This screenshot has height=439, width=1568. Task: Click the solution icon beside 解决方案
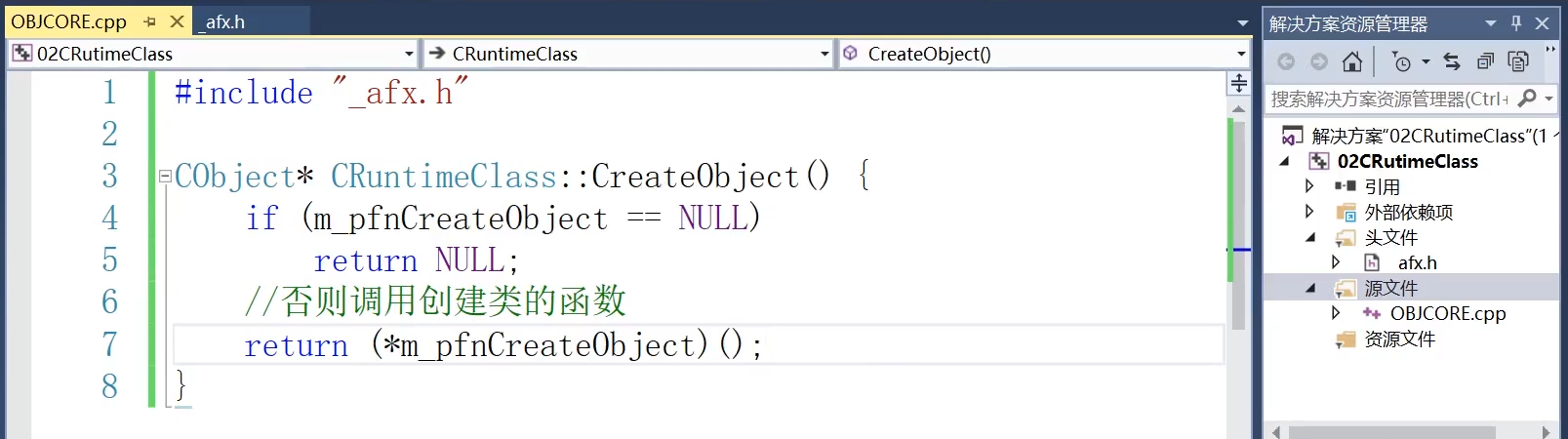point(1292,136)
